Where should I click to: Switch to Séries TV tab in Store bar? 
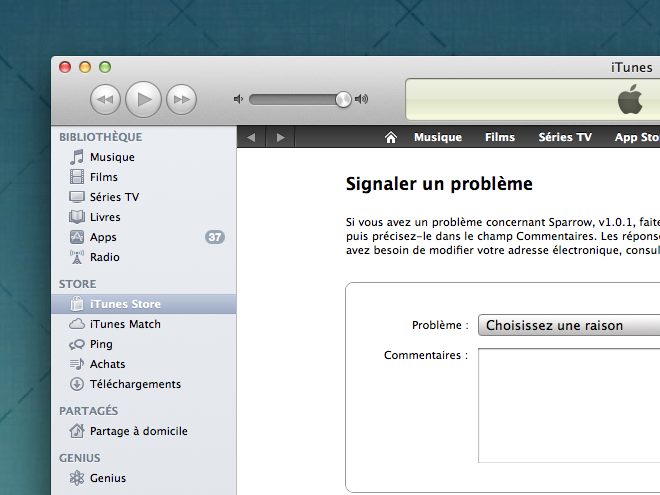point(565,137)
